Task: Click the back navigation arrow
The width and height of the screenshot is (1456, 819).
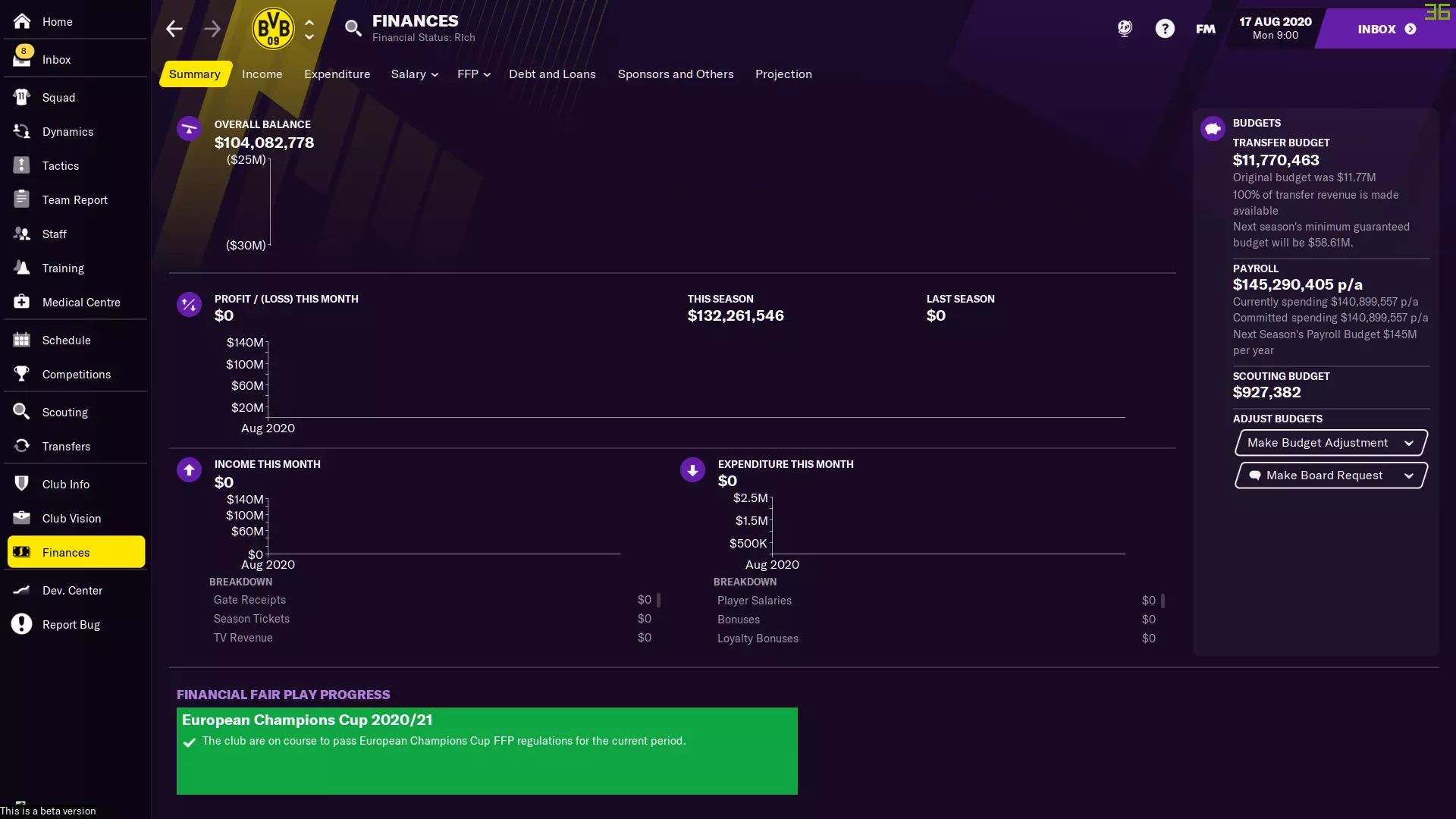Action: click(x=174, y=29)
